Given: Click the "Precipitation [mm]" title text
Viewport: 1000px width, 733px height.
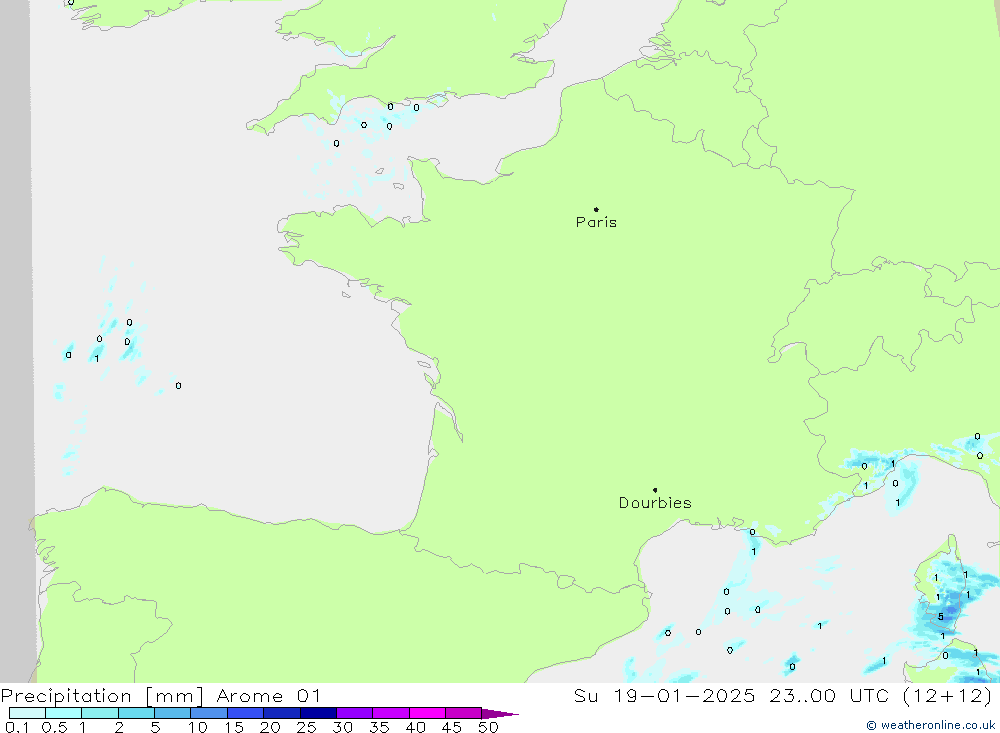Looking at the screenshot, I should point(102,696).
